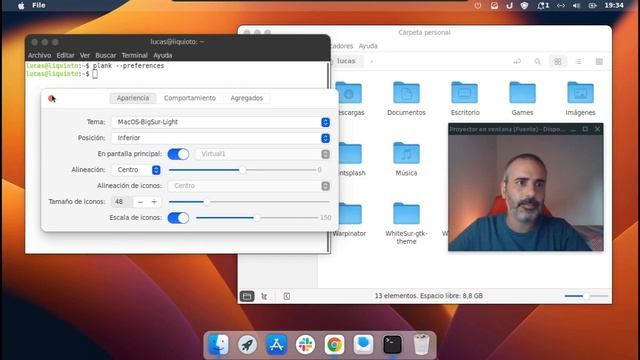The width and height of the screenshot is (640, 360).
Task: Switch to the Apariencia tab
Action: click(x=133, y=98)
